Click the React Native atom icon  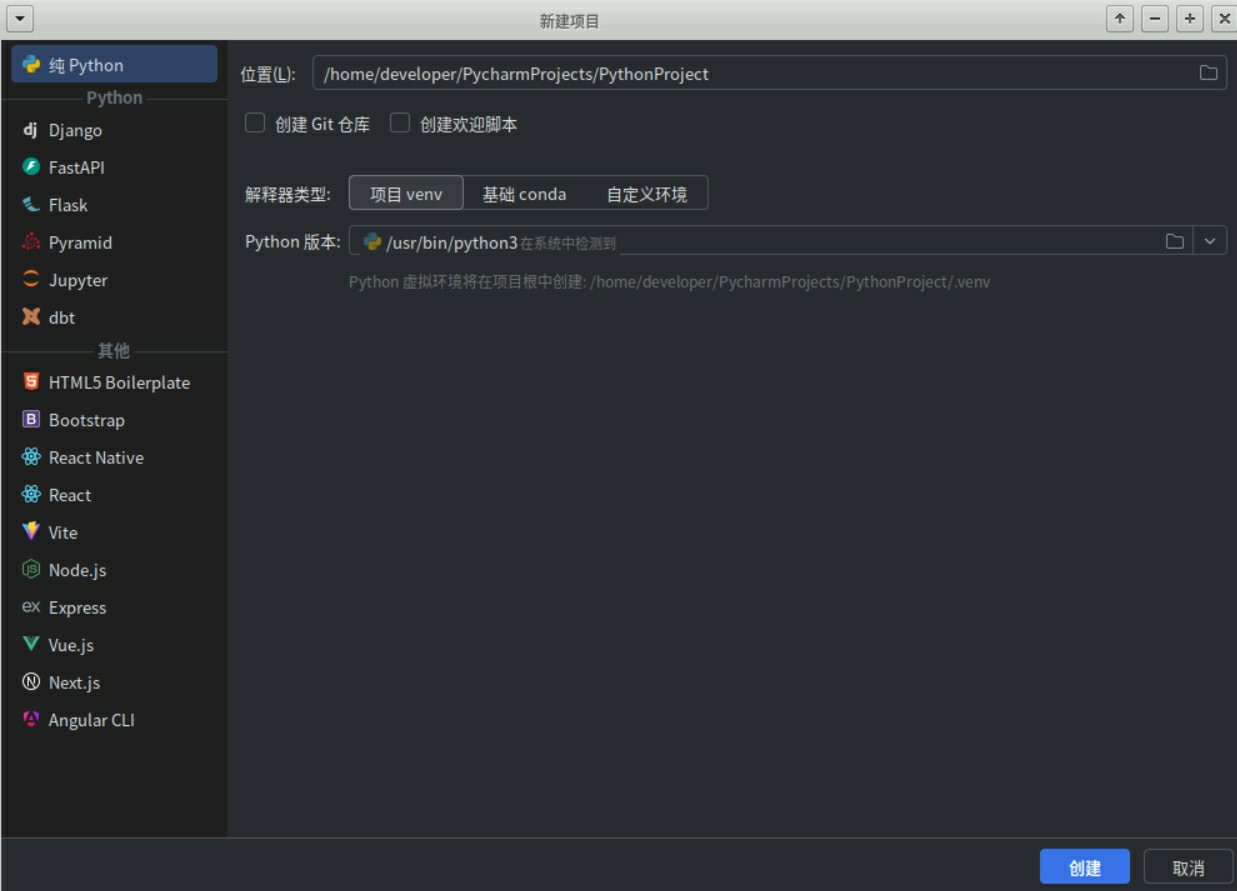point(31,457)
